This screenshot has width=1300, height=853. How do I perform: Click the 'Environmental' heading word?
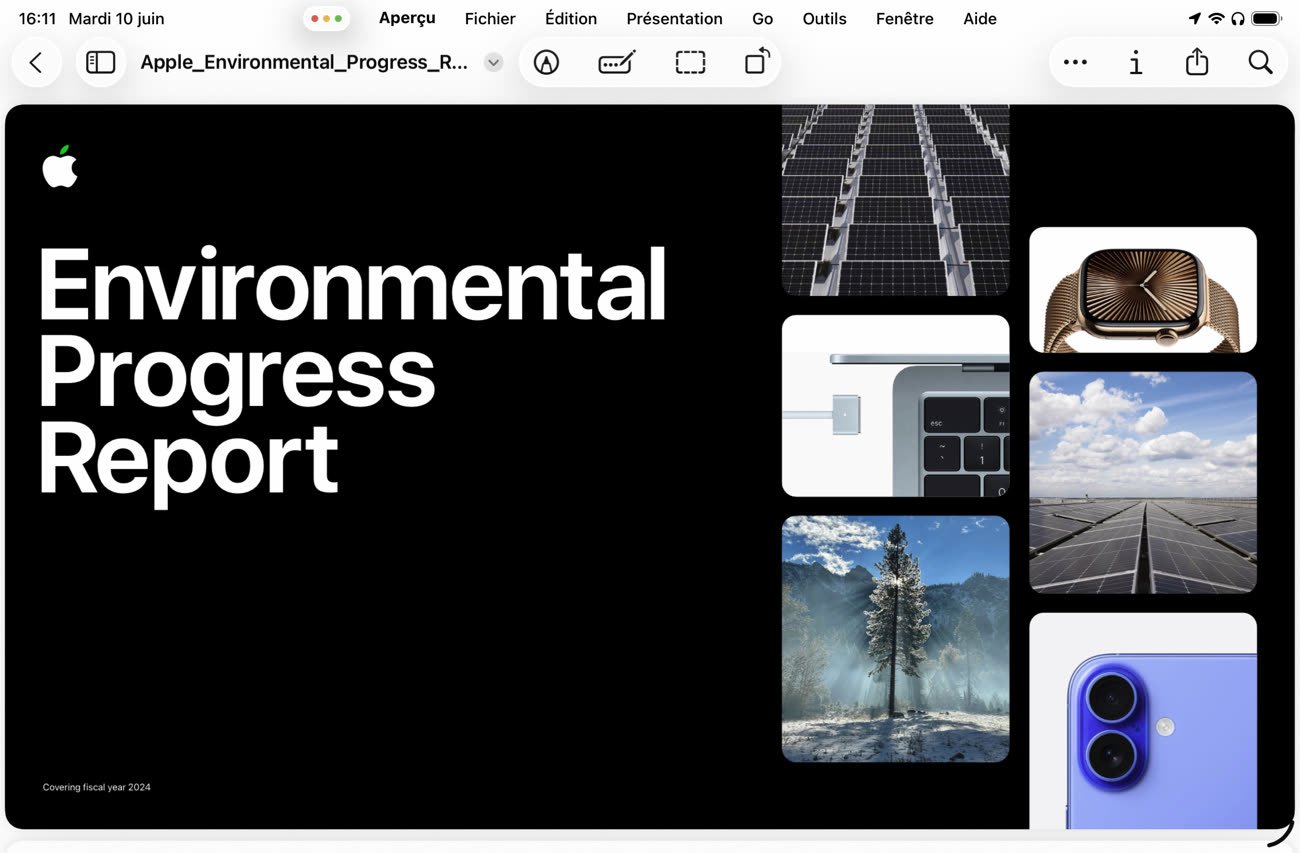352,284
